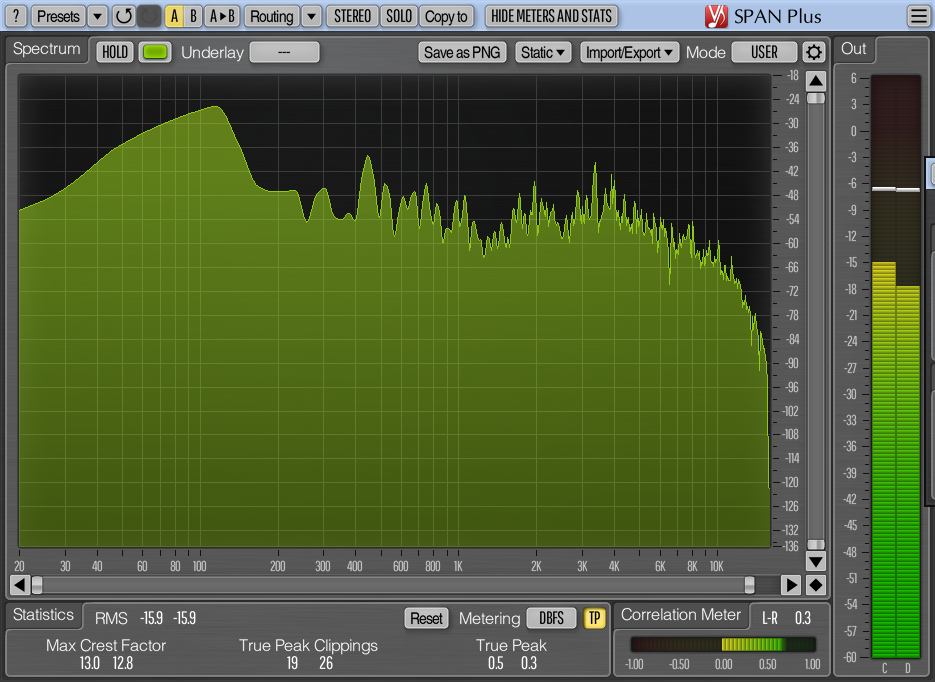Click max crest factor value 13.0
Viewport: 935px width, 682px height.
pyautogui.click(x=89, y=663)
